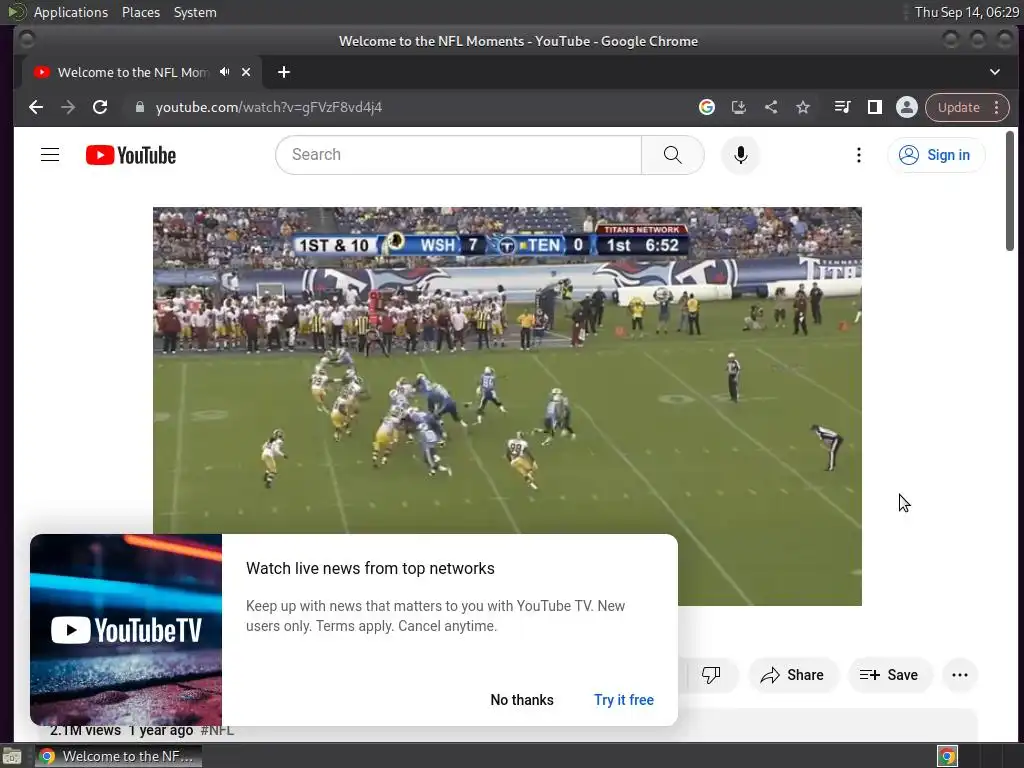Click the browser forward arrow

pos(68,107)
